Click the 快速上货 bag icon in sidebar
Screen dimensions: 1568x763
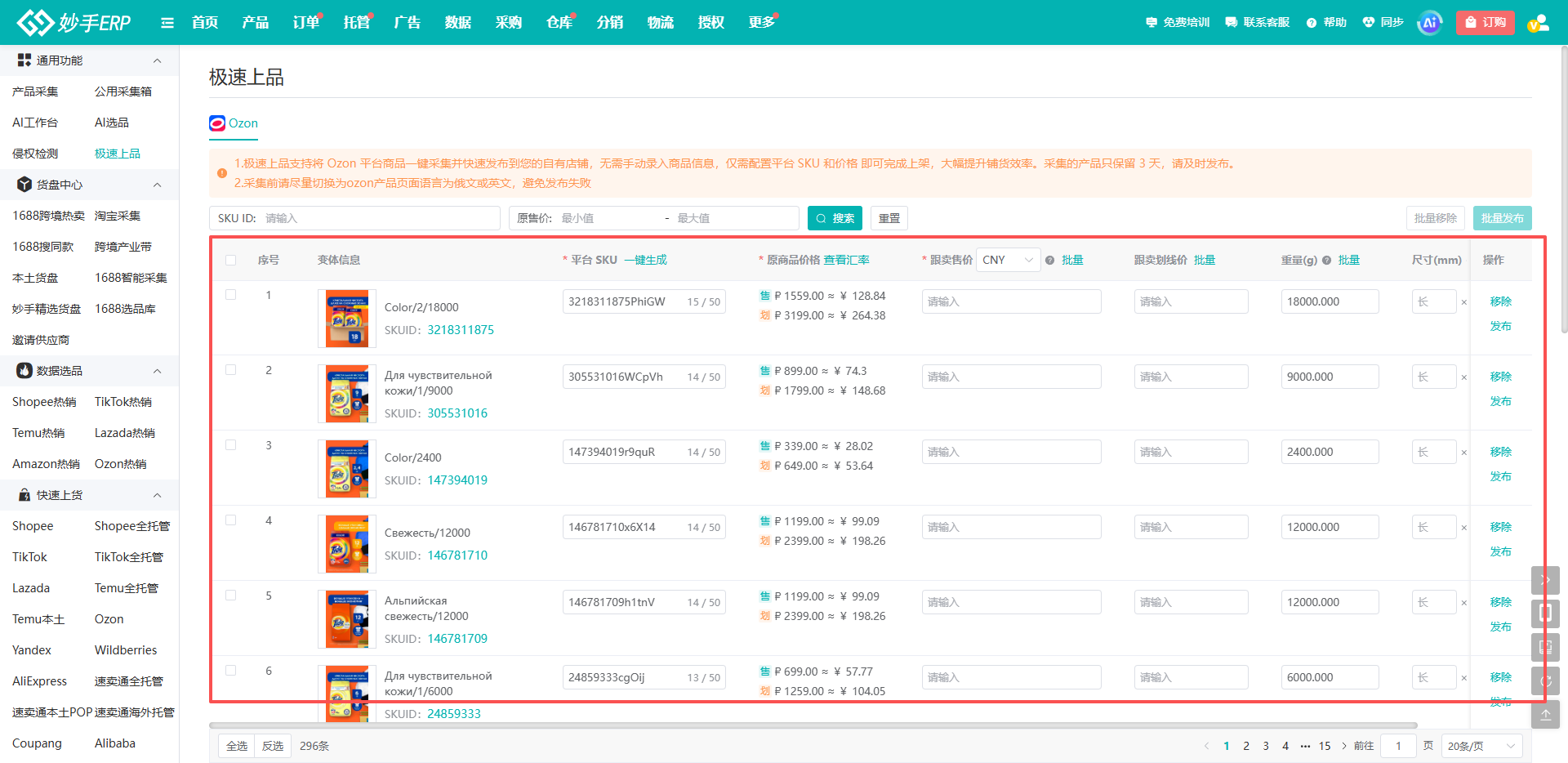pos(24,495)
